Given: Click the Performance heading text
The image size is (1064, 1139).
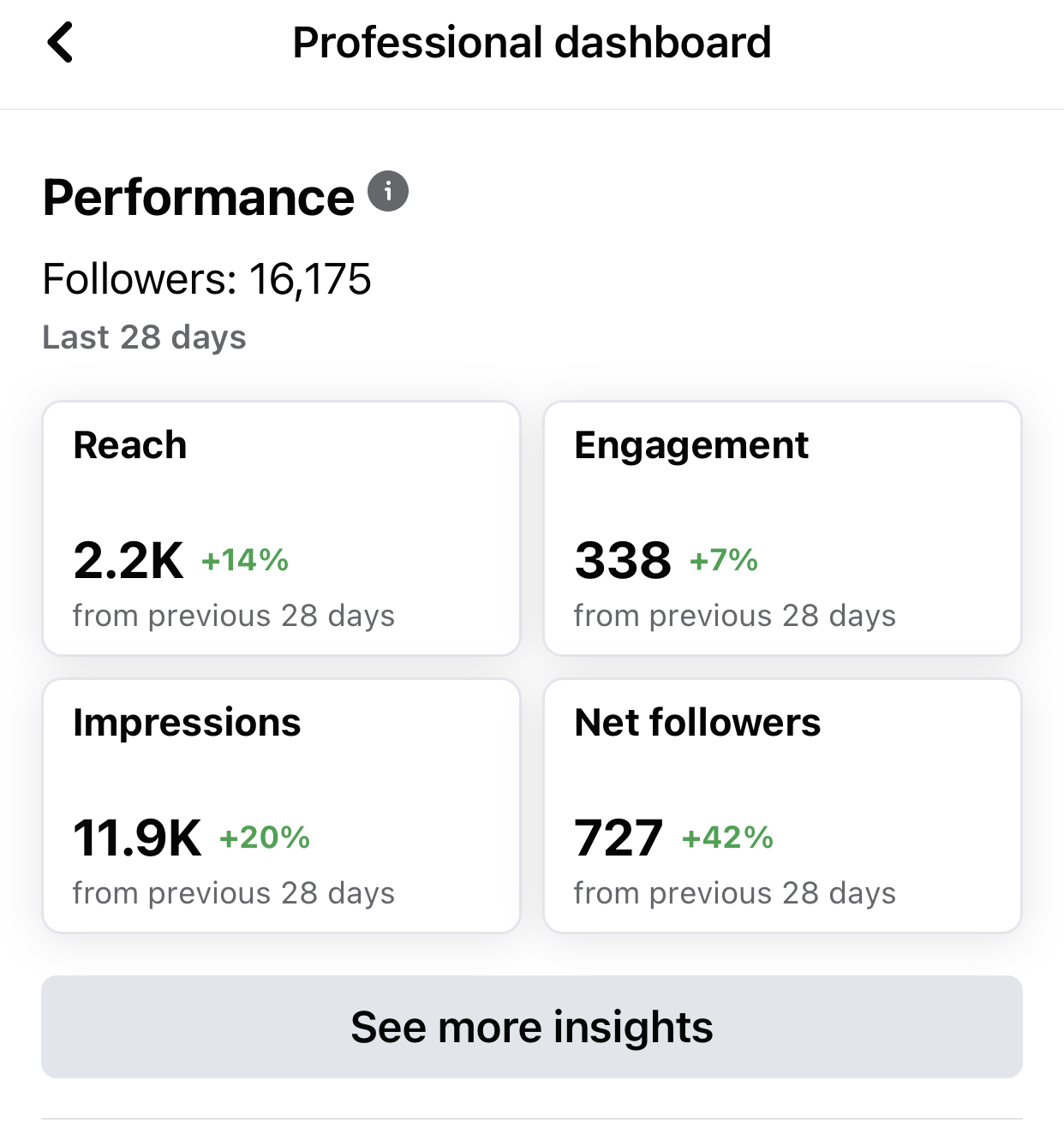Looking at the screenshot, I should (x=198, y=198).
